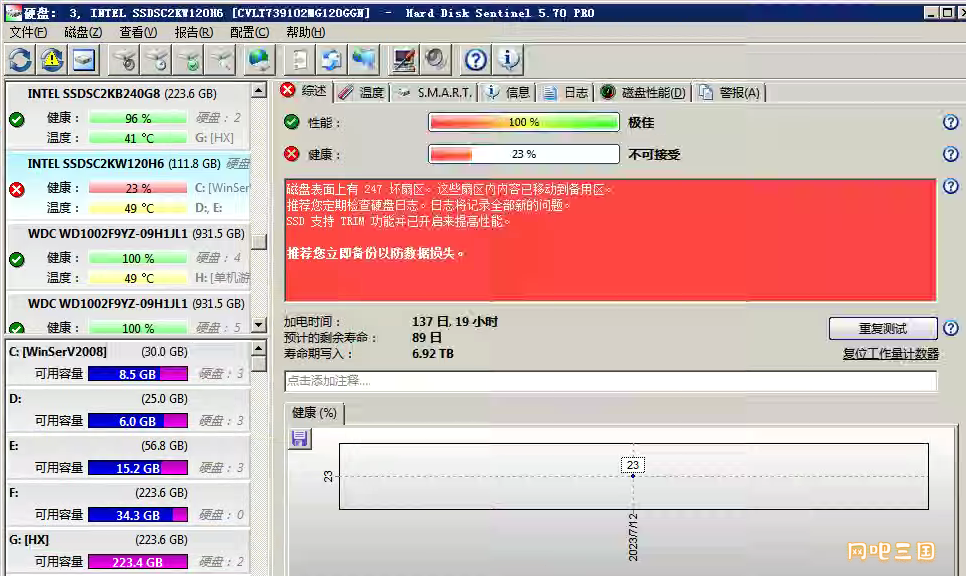The width and height of the screenshot is (966, 576).
Task: Open the 文件(F) menu
Action: [28, 32]
